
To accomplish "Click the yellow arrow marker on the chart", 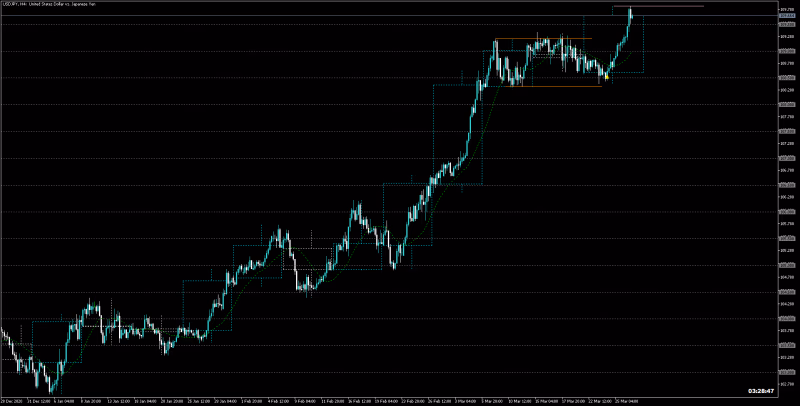I will pyautogui.click(x=607, y=76).
